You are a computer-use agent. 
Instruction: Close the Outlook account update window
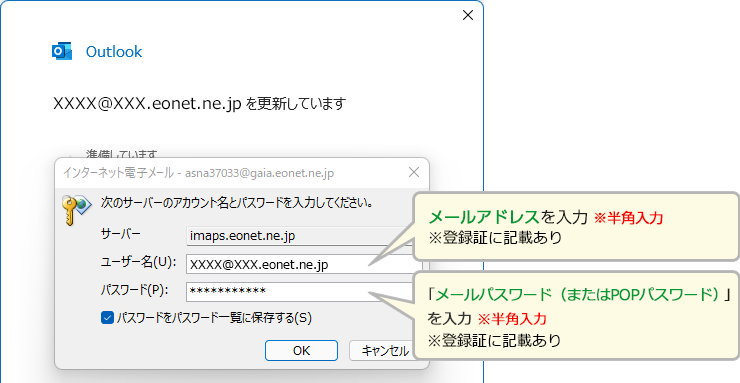tap(468, 16)
